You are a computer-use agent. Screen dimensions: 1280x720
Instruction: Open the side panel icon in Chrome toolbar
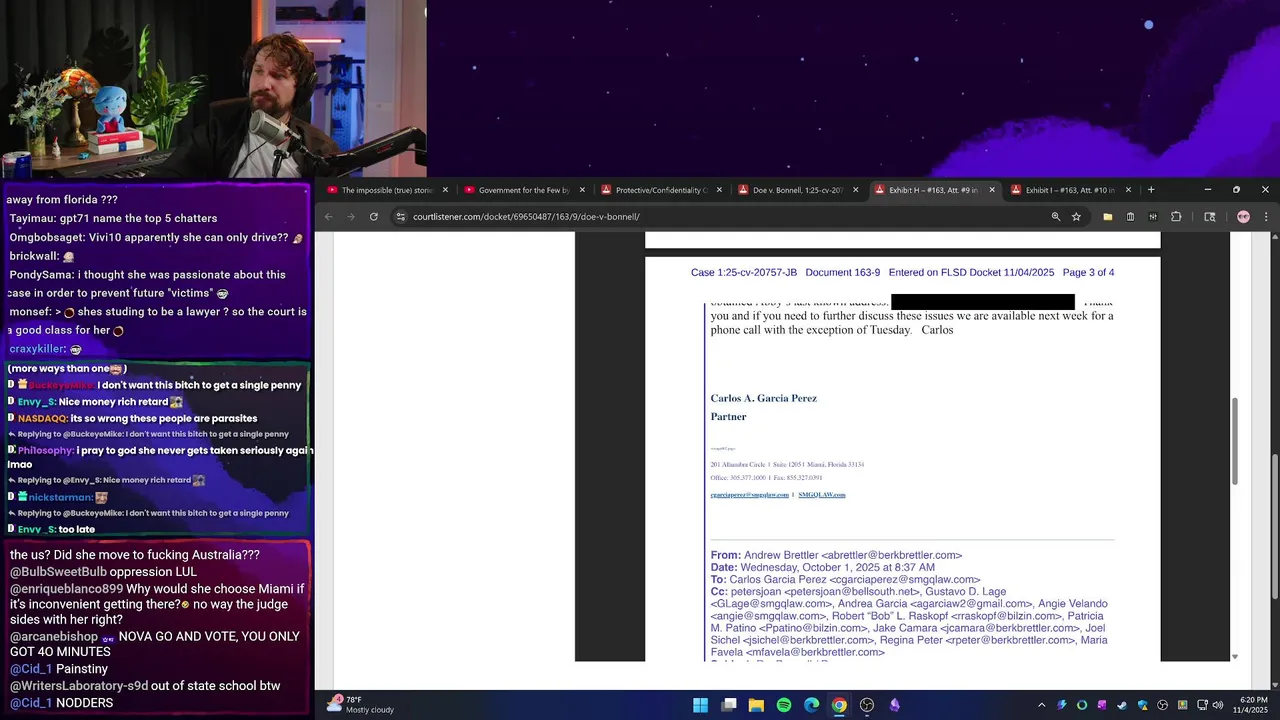1209,217
